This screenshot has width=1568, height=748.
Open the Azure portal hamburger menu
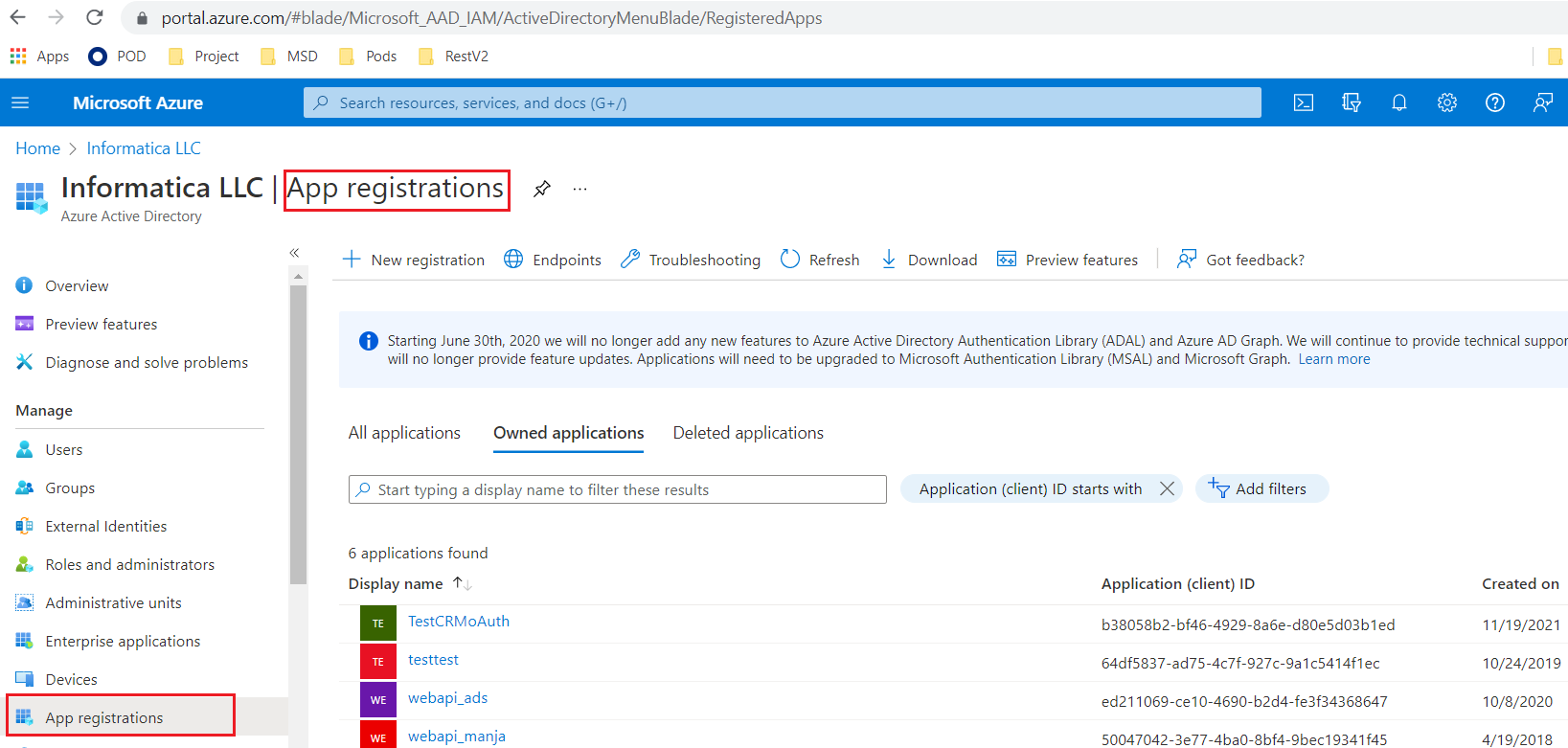click(x=20, y=102)
